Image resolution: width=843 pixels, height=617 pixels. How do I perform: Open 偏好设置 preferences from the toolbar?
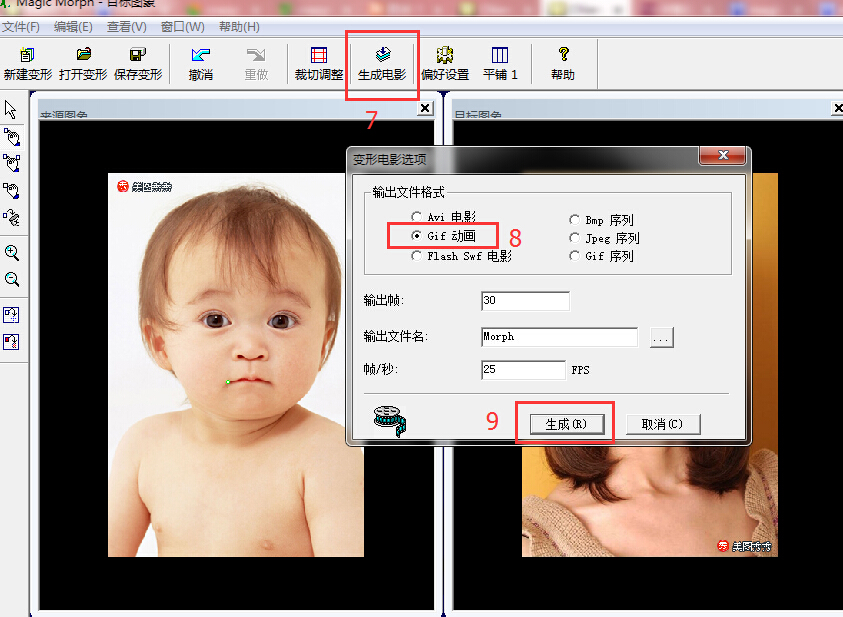point(445,64)
